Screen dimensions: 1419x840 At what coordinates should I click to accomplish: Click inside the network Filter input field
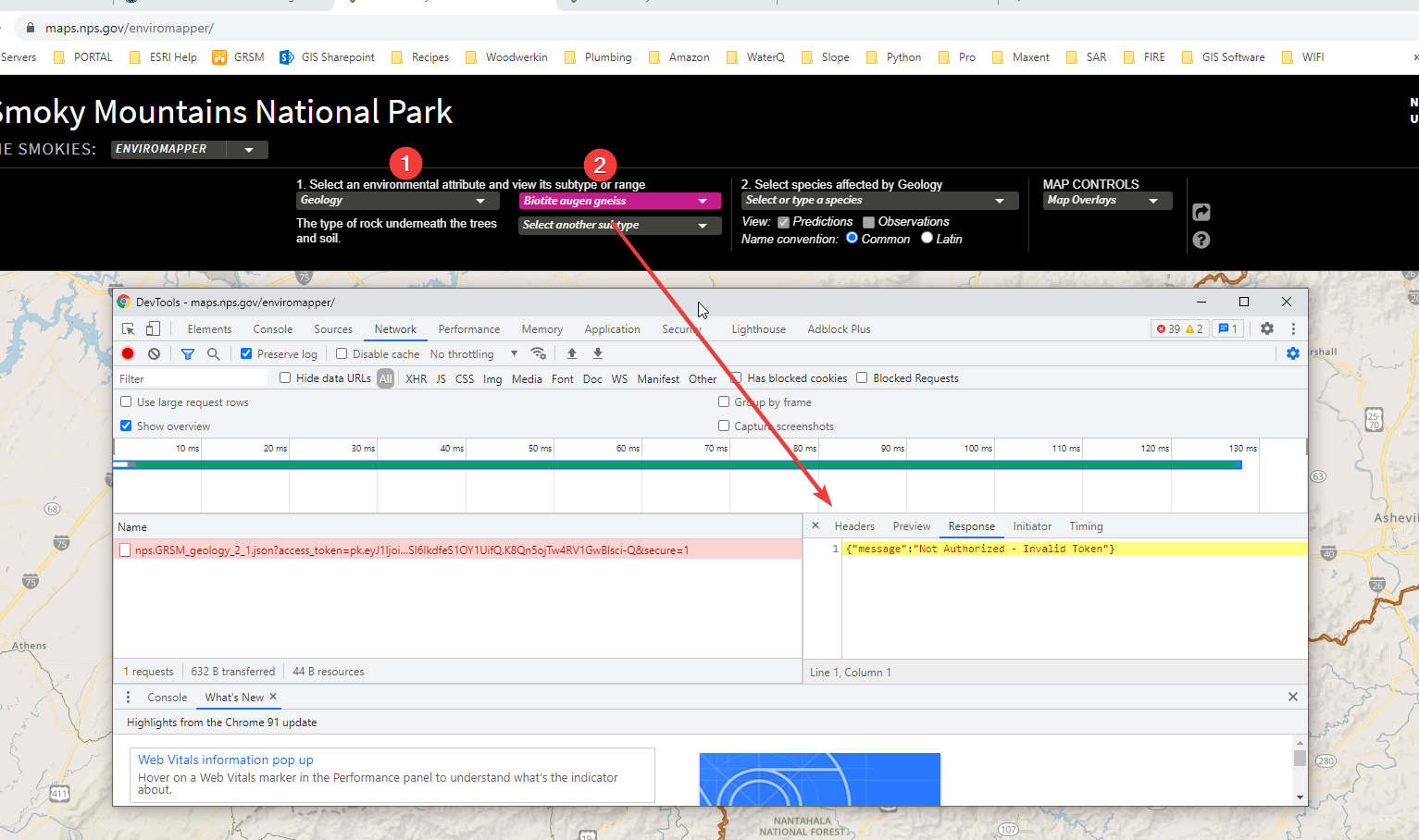click(x=192, y=377)
